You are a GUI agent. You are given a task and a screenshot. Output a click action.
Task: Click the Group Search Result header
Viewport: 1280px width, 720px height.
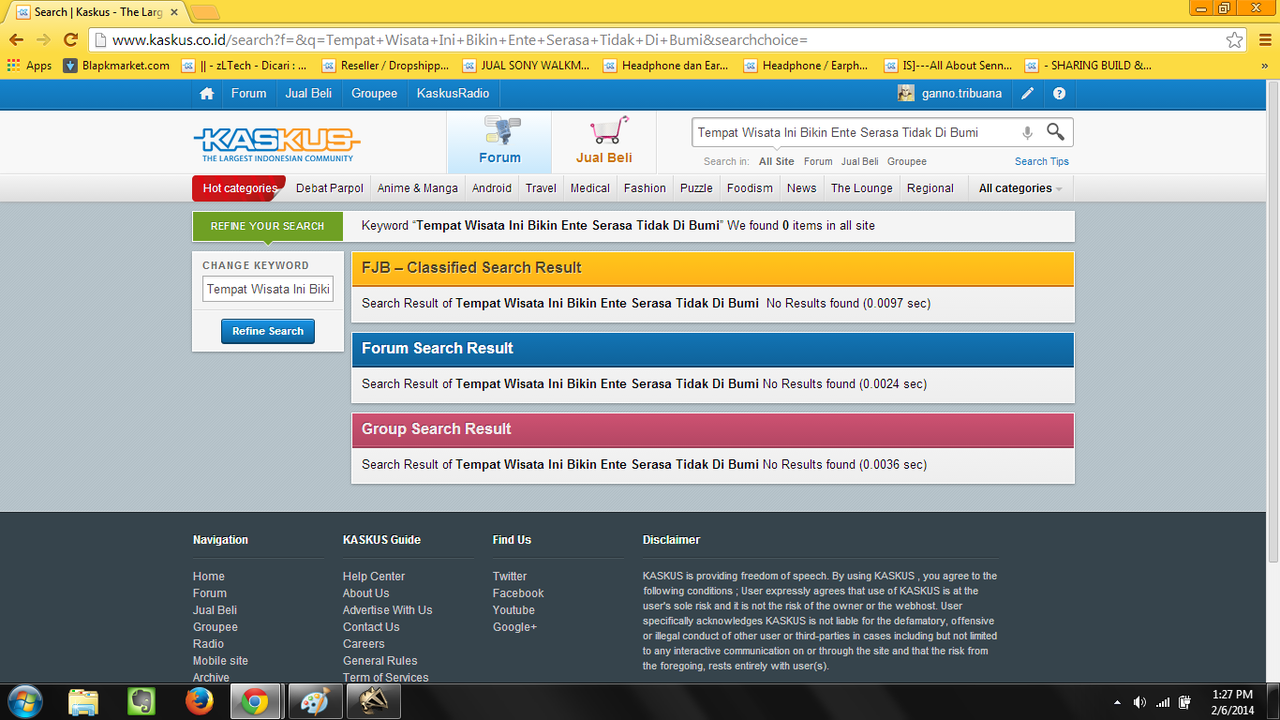click(712, 429)
